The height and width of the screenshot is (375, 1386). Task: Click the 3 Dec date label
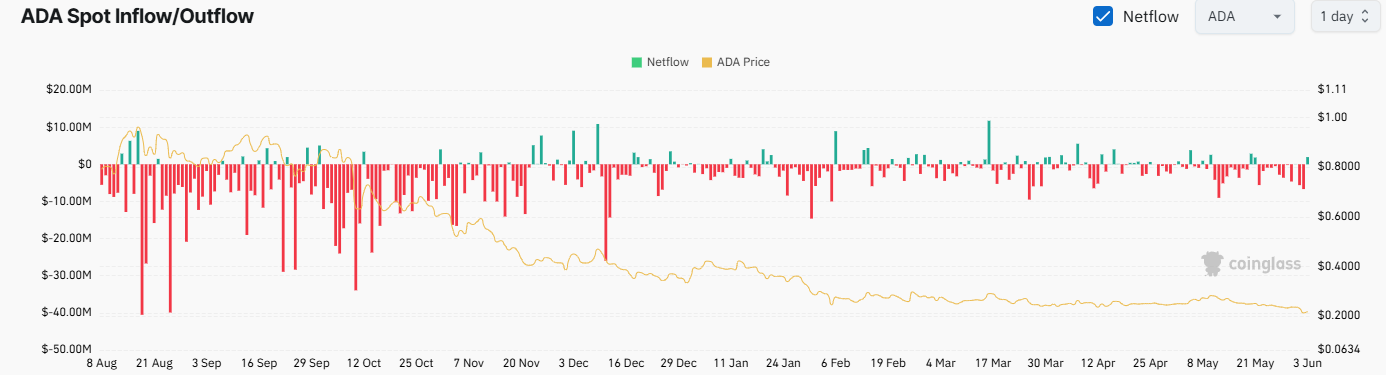[574, 363]
